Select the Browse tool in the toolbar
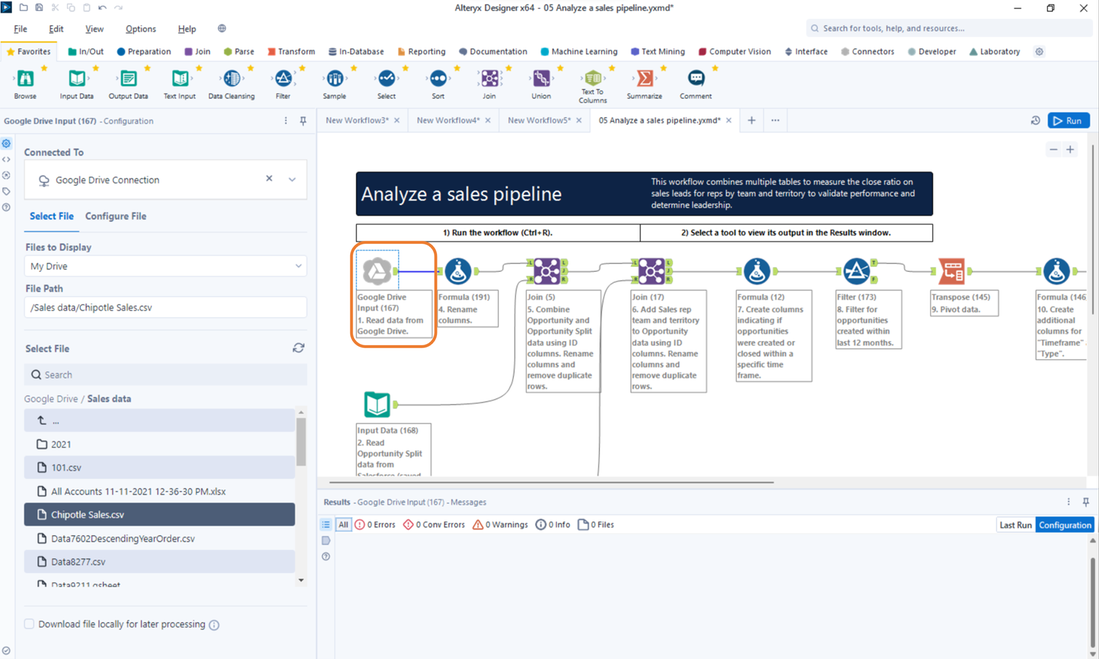Viewport: 1100px width, 659px height. pos(25,80)
